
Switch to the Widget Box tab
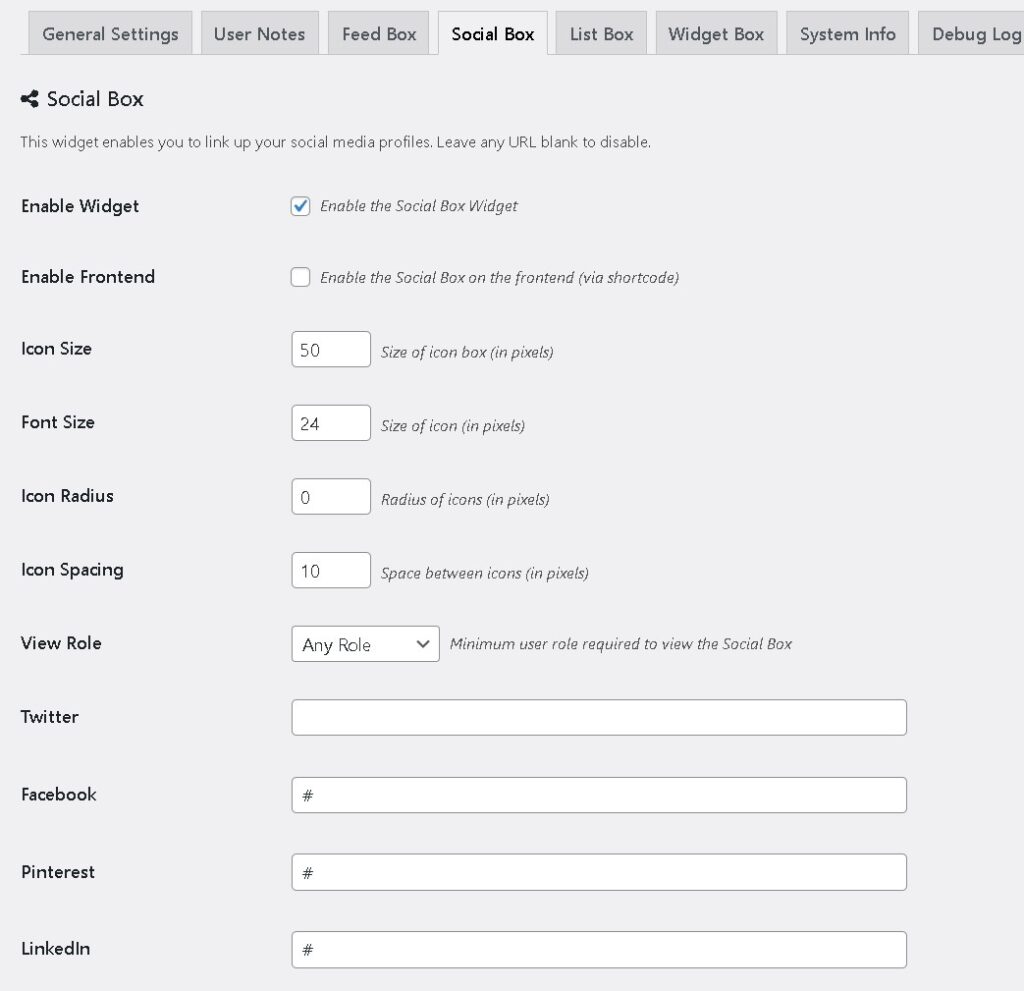coord(716,34)
